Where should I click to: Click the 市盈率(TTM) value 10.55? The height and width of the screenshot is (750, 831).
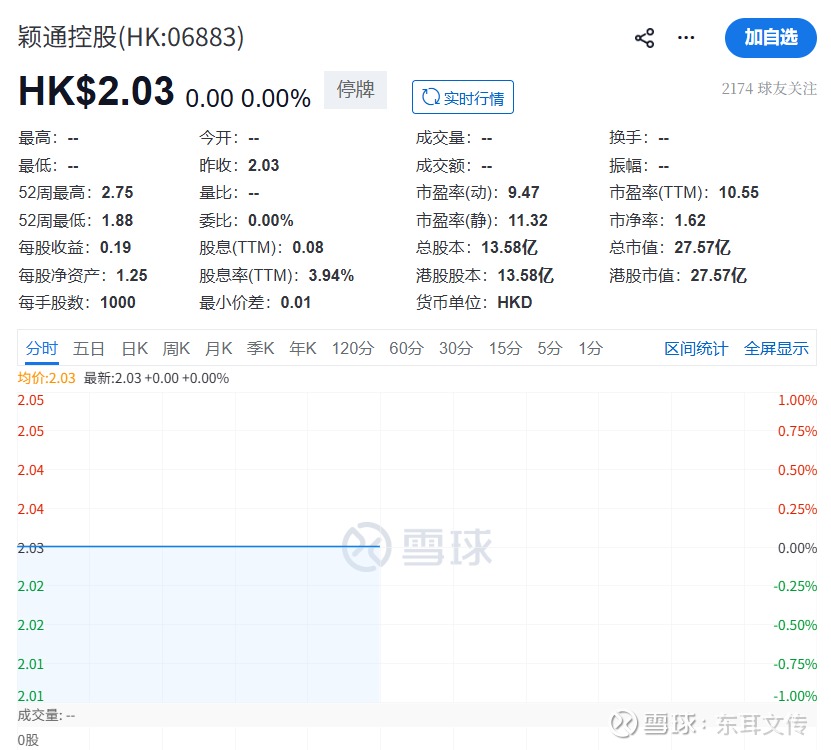(x=738, y=192)
